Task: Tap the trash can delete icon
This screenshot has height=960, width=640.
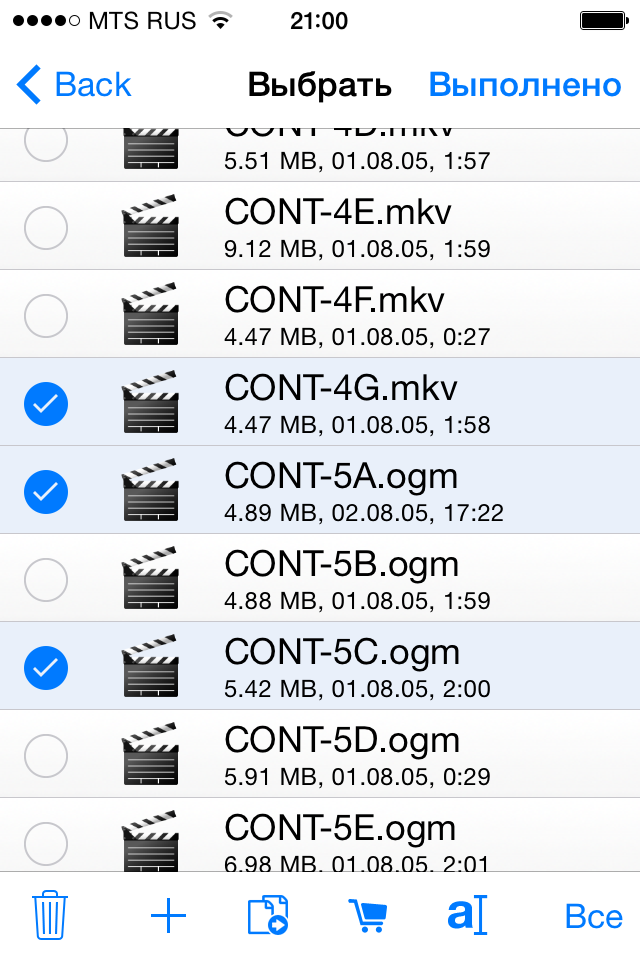Action: [49, 915]
